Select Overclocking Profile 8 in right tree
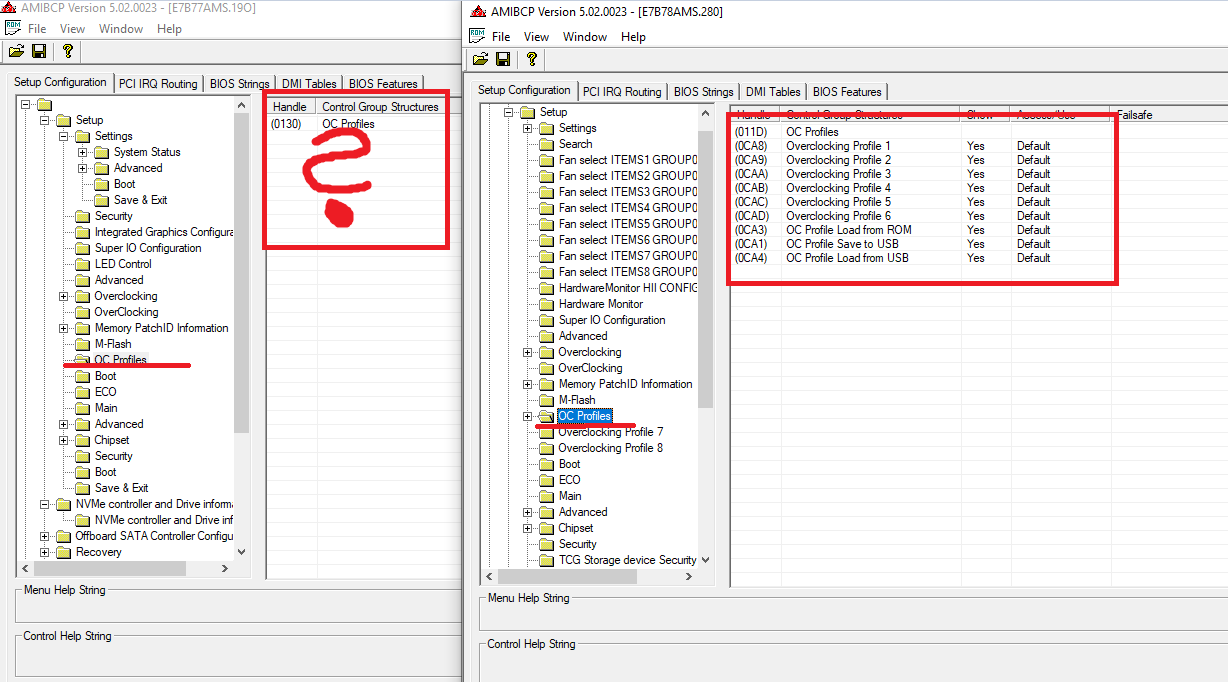Viewport: 1228px width, 682px height. pos(610,448)
